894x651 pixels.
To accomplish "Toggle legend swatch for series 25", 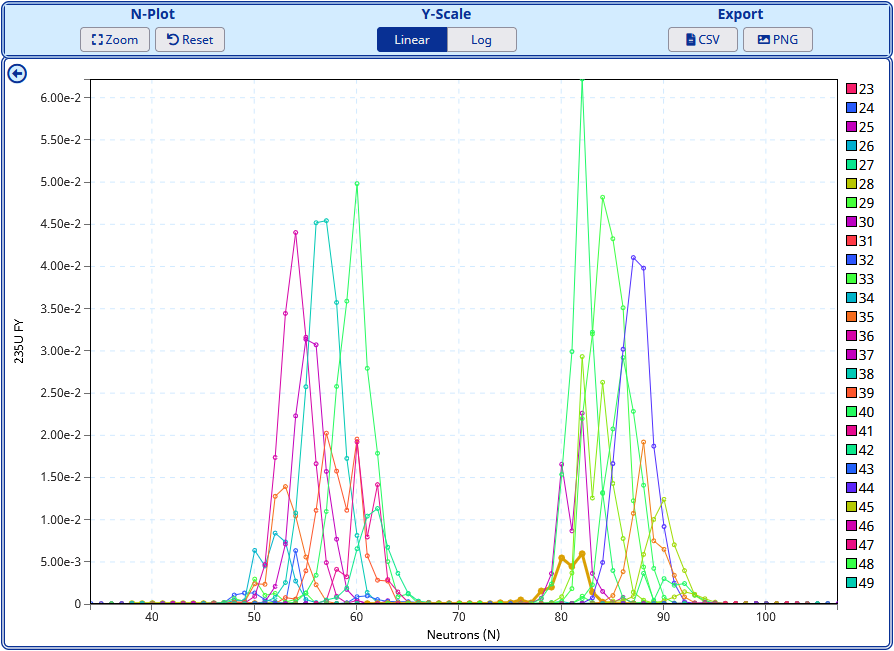I will [851, 127].
